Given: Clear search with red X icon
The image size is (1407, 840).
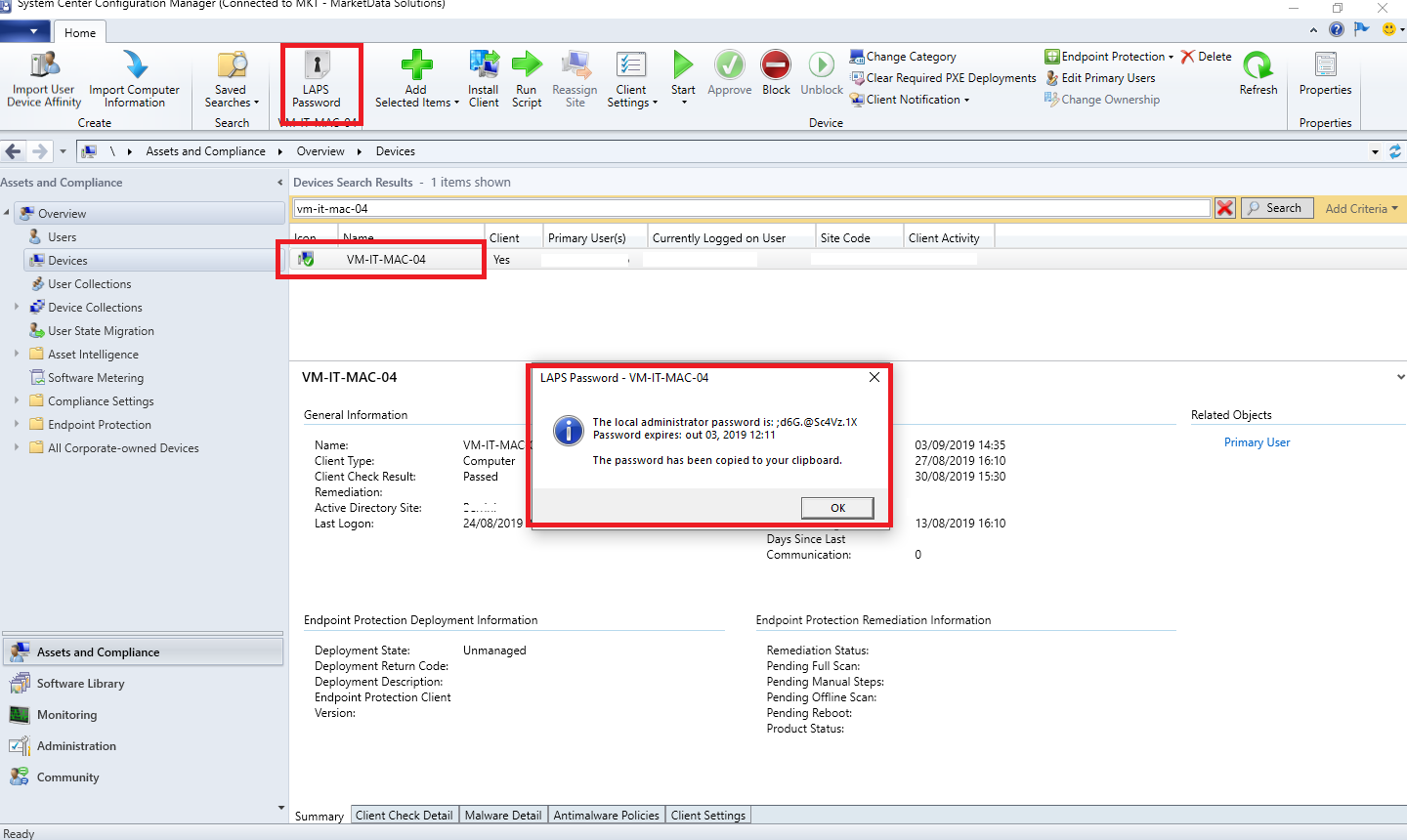Looking at the screenshot, I should [1224, 208].
